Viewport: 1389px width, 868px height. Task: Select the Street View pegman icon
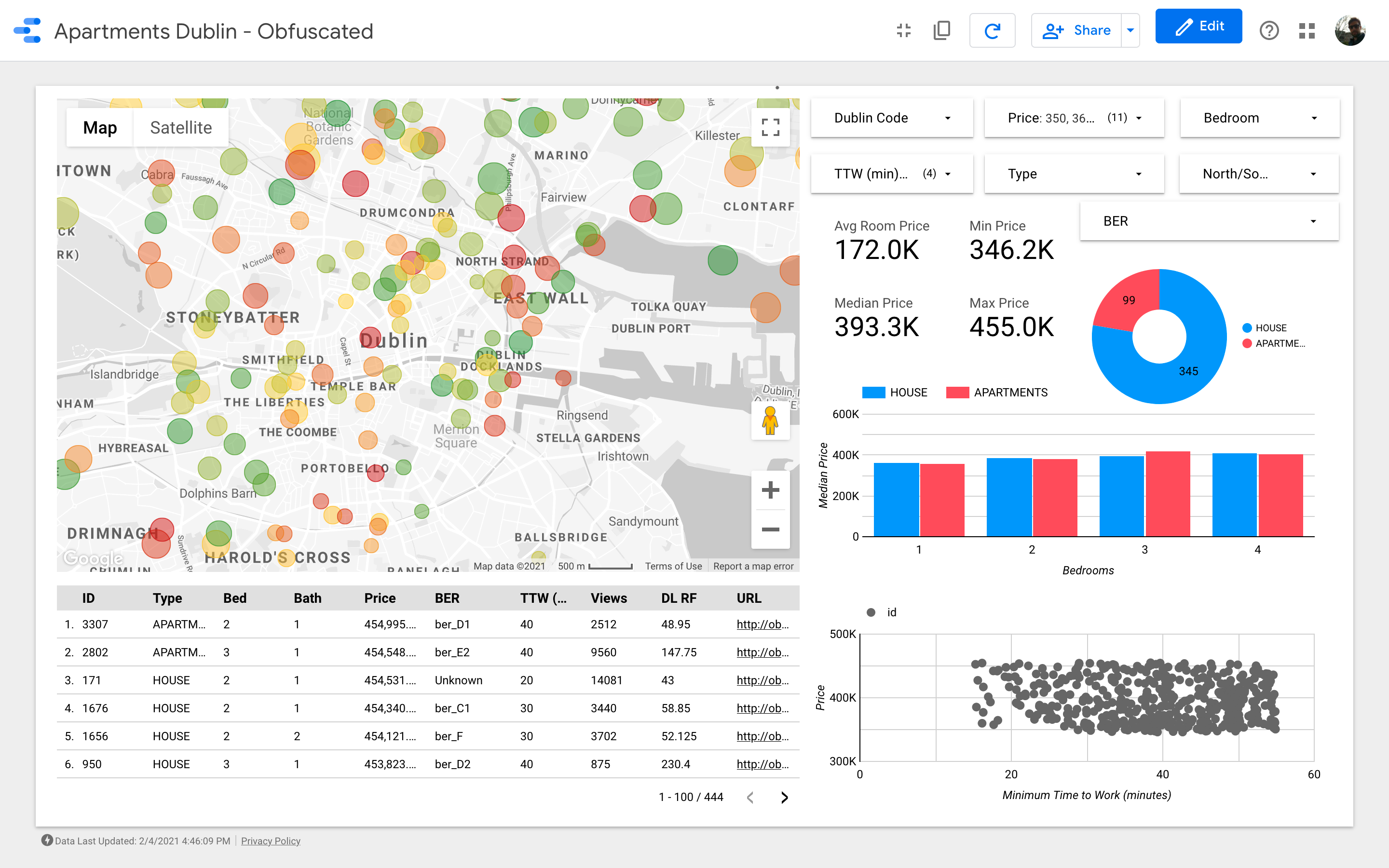click(770, 421)
